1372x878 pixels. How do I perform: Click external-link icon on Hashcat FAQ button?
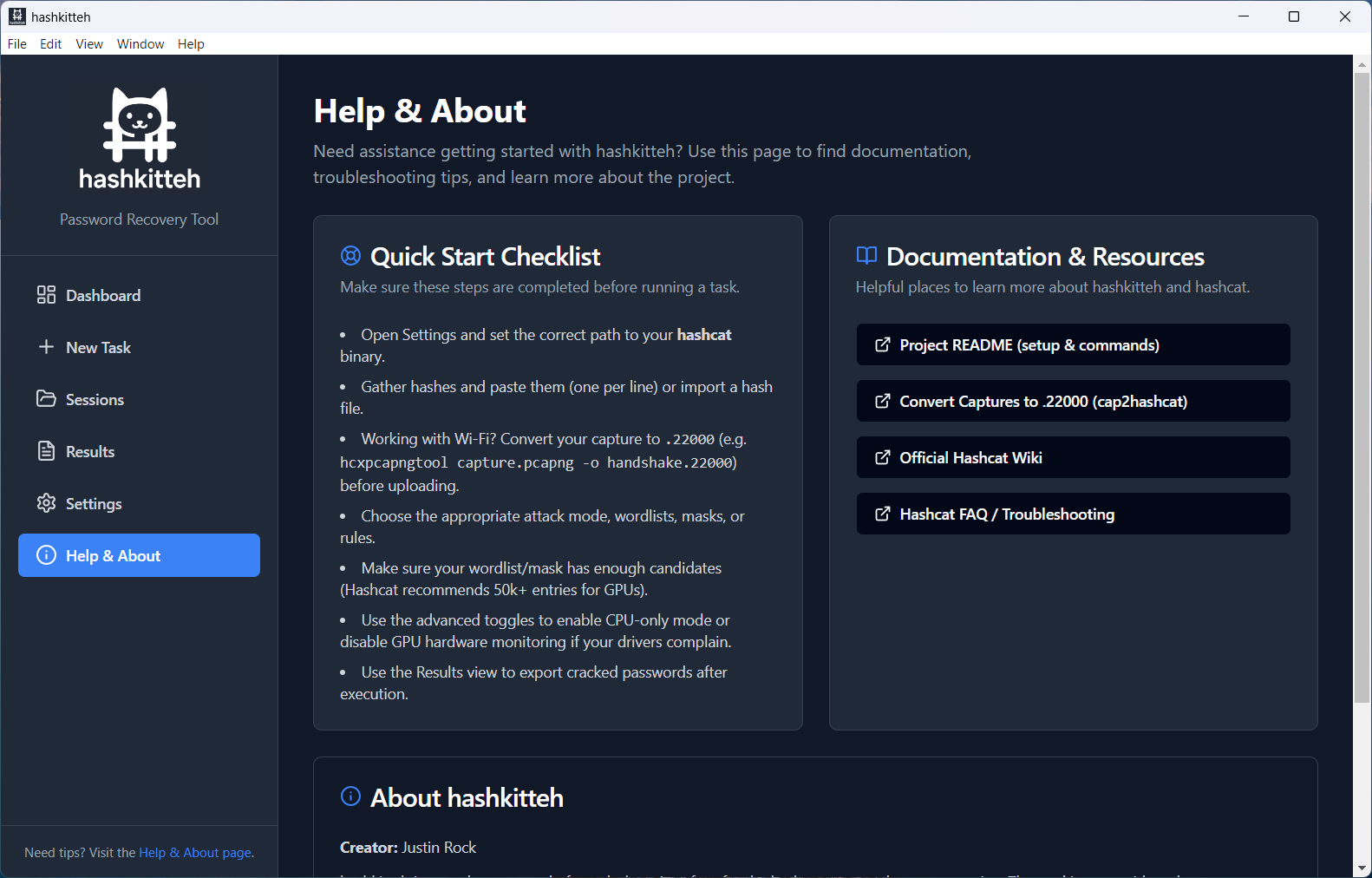click(882, 514)
